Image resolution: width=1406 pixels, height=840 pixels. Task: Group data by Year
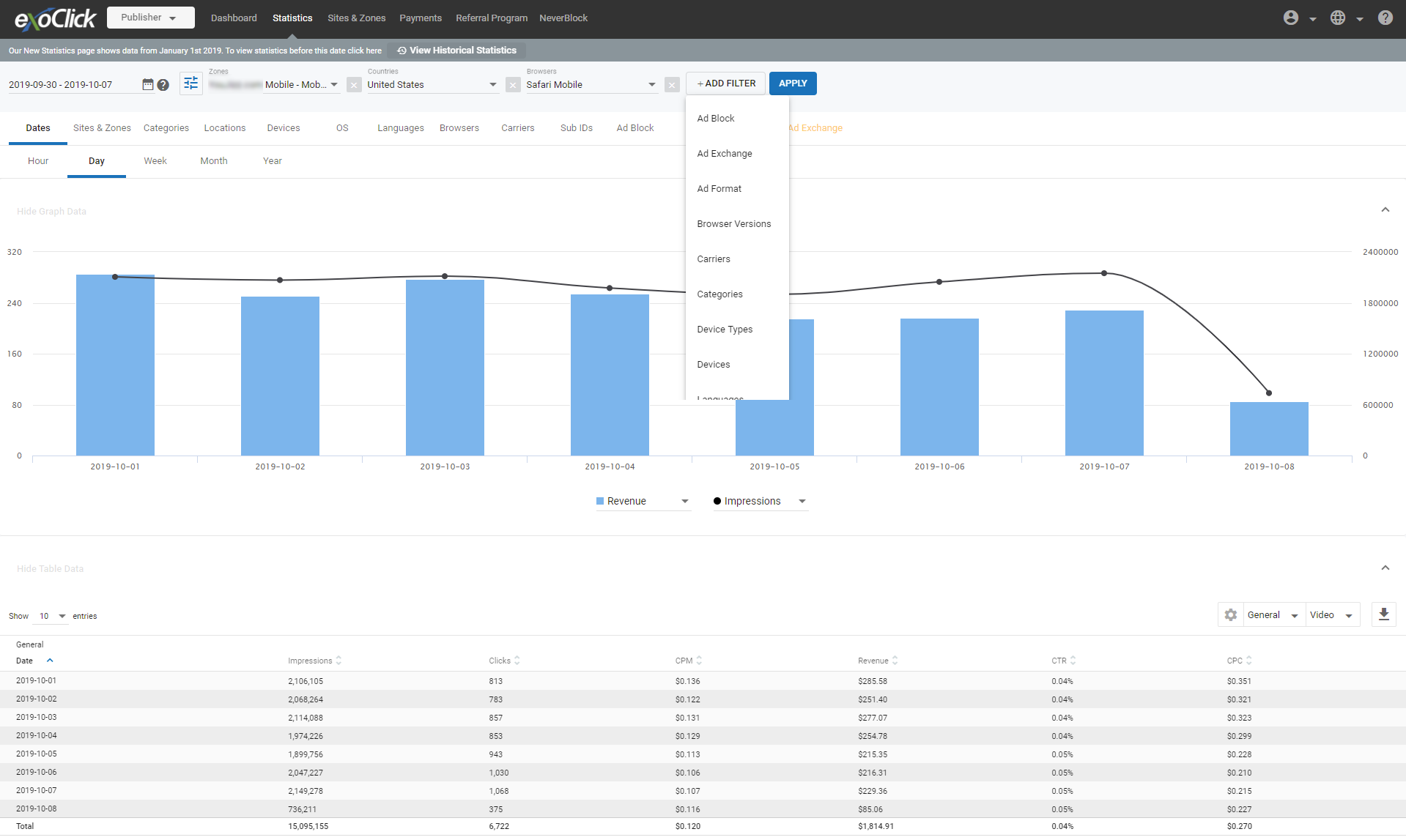(x=273, y=161)
